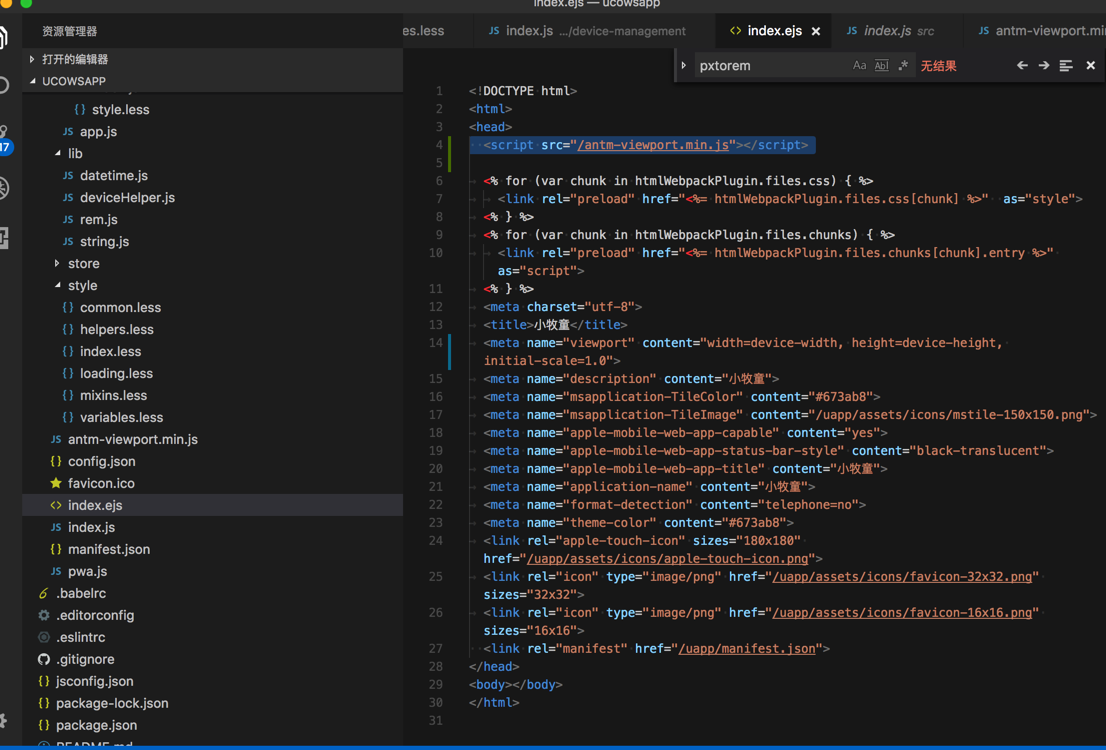
Task: Go to next match arrow in find widget
Action: [1044, 66]
